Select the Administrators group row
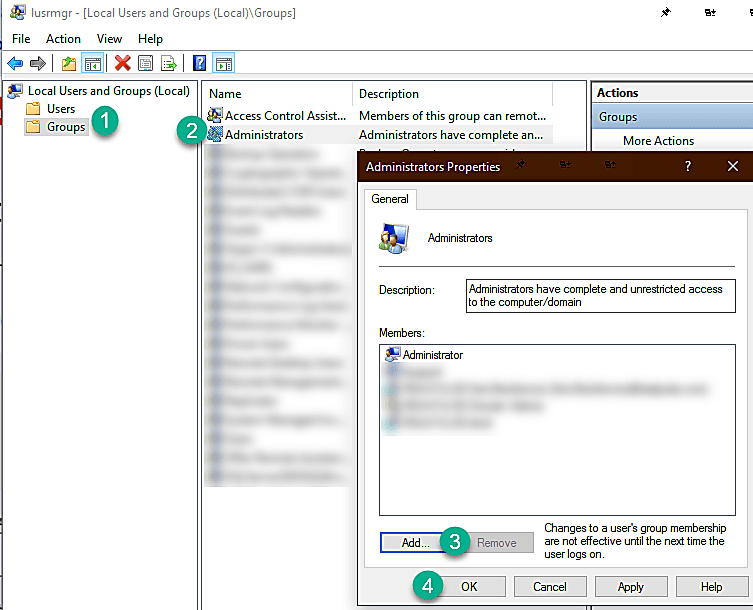The image size is (753, 610). point(378,135)
